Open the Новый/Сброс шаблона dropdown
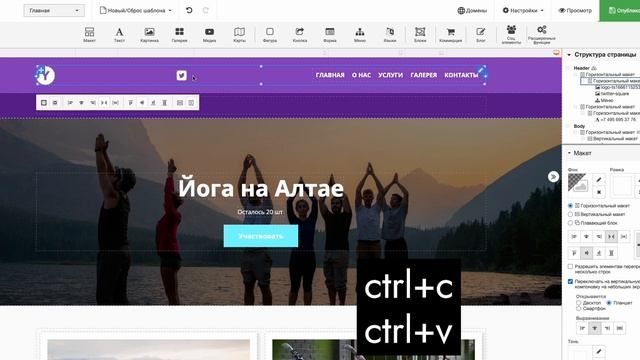 [x=136, y=11]
